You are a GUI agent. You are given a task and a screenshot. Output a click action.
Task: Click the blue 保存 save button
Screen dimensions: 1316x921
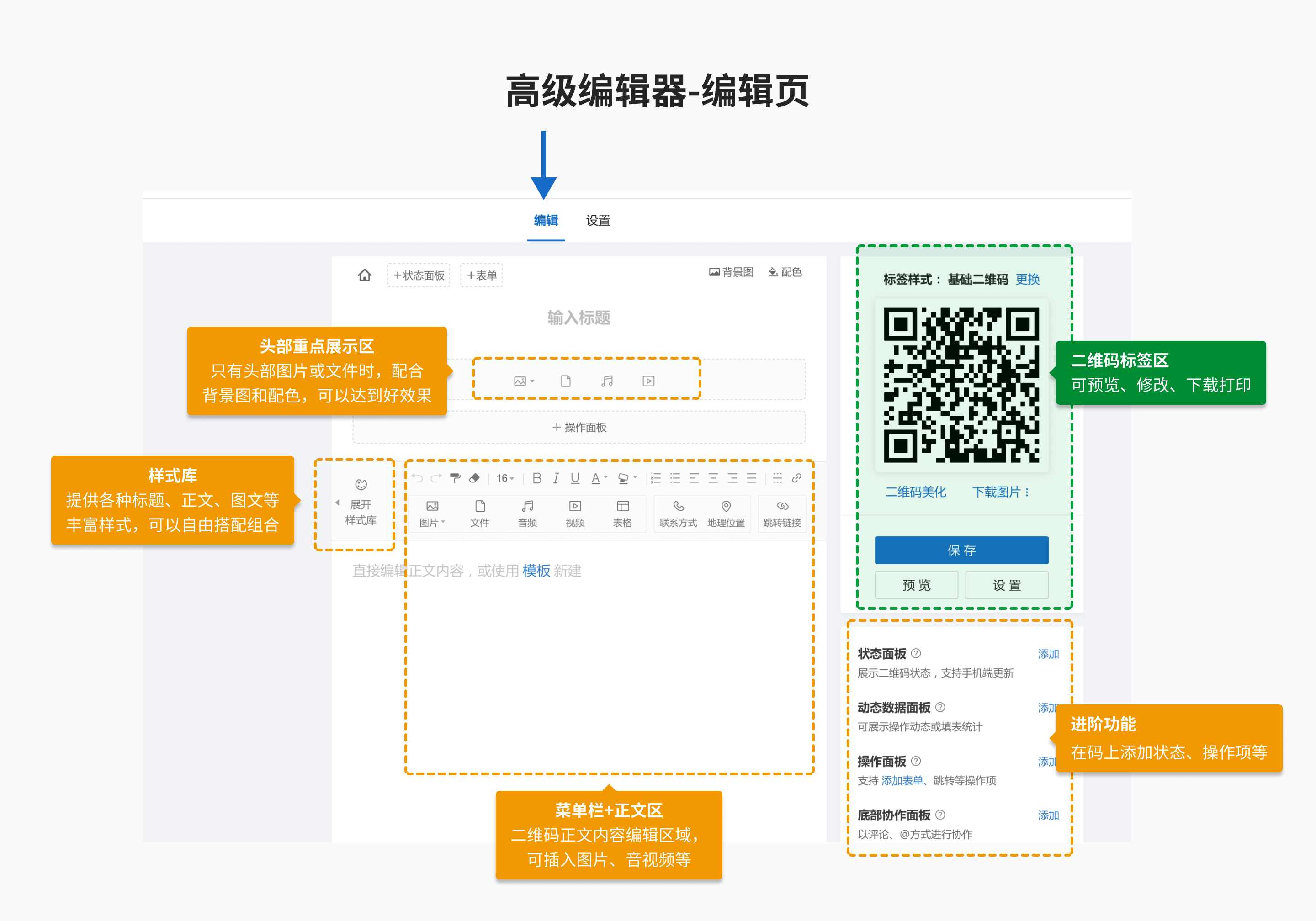tap(961, 550)
